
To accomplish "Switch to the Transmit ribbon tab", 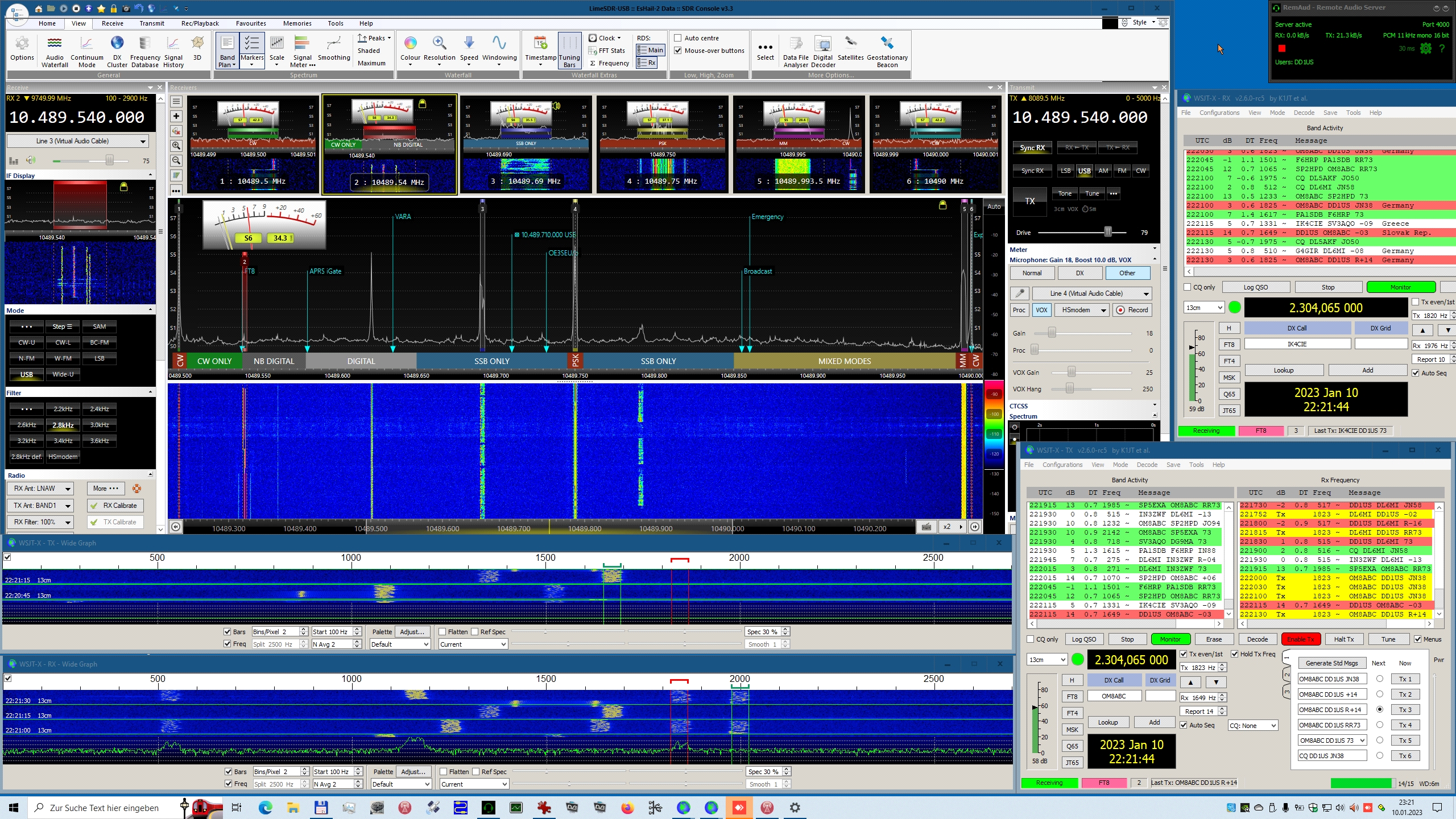I will point(152,23).
